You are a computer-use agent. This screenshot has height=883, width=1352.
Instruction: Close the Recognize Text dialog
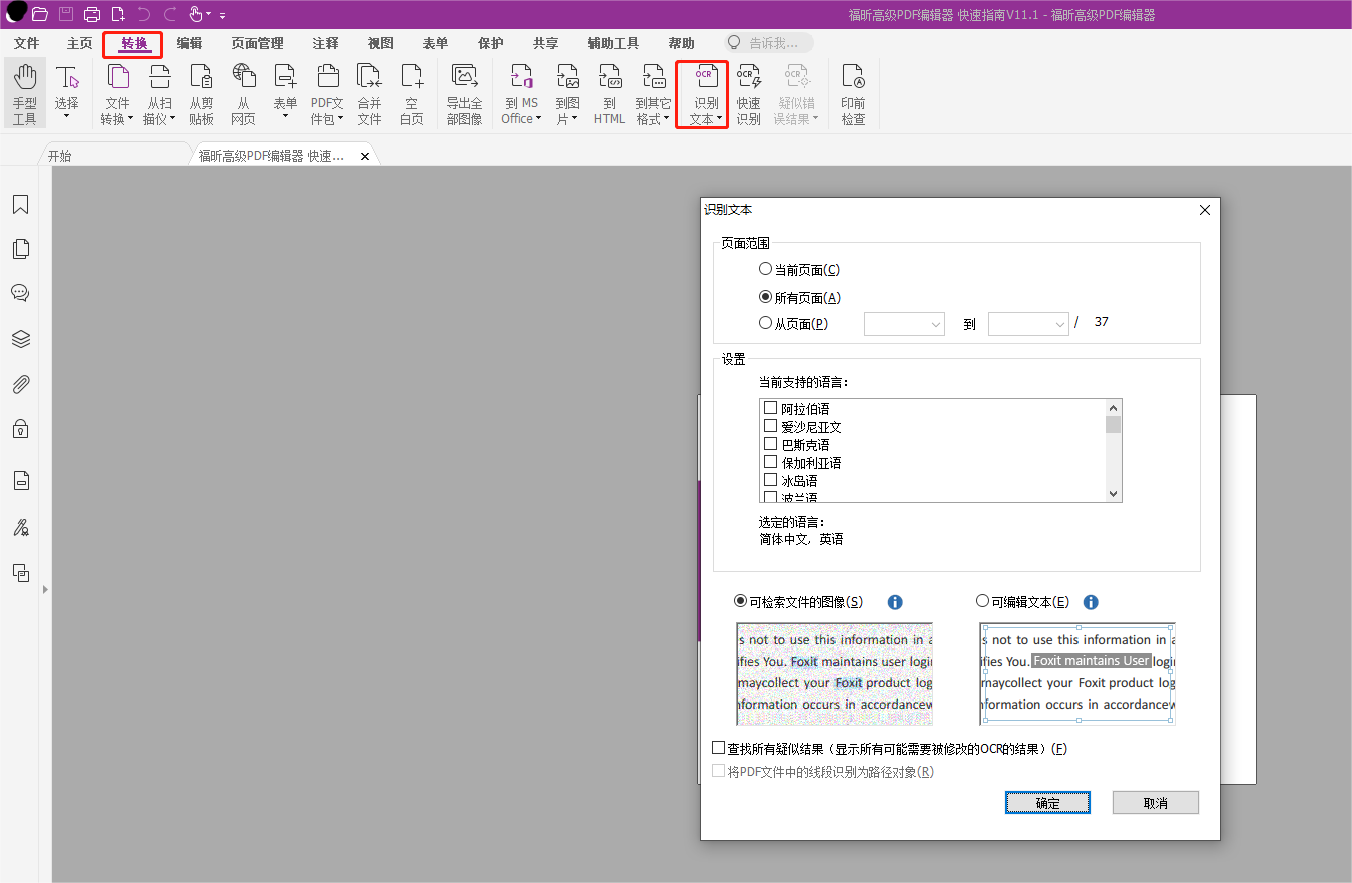tap(1205, 210)
